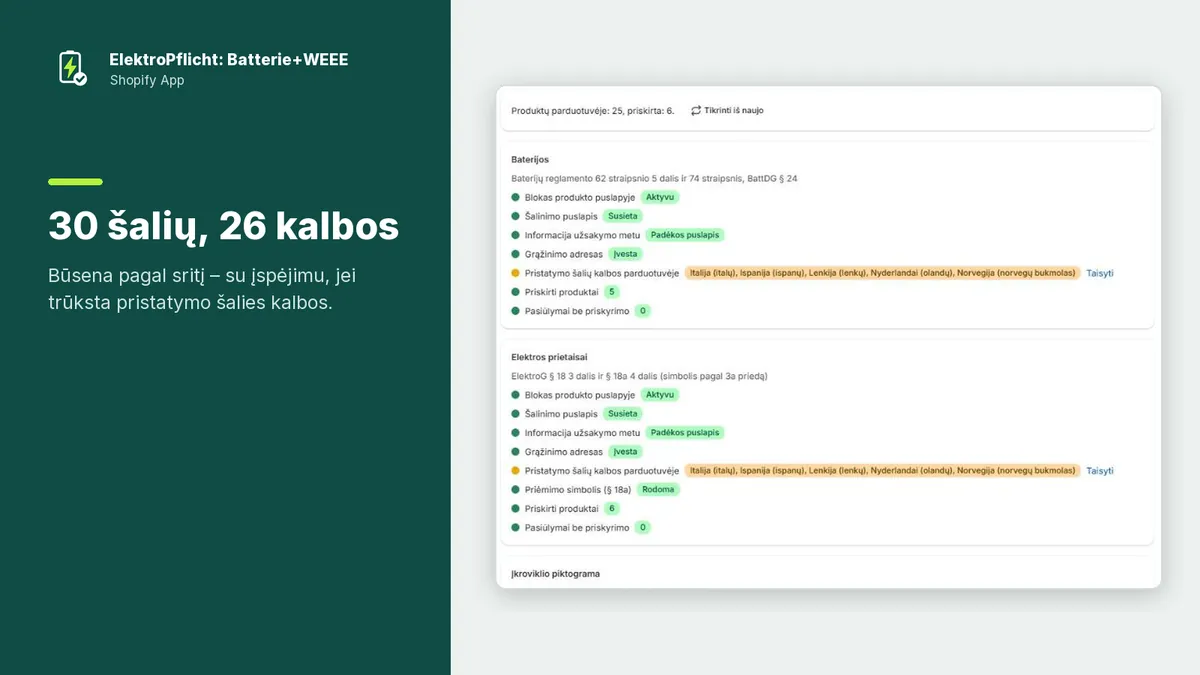This screenshot has height=675, width=1200.
Task: Click 'Priėmimo simbolis (§ 18a)' row label
Action: [579, 490]
